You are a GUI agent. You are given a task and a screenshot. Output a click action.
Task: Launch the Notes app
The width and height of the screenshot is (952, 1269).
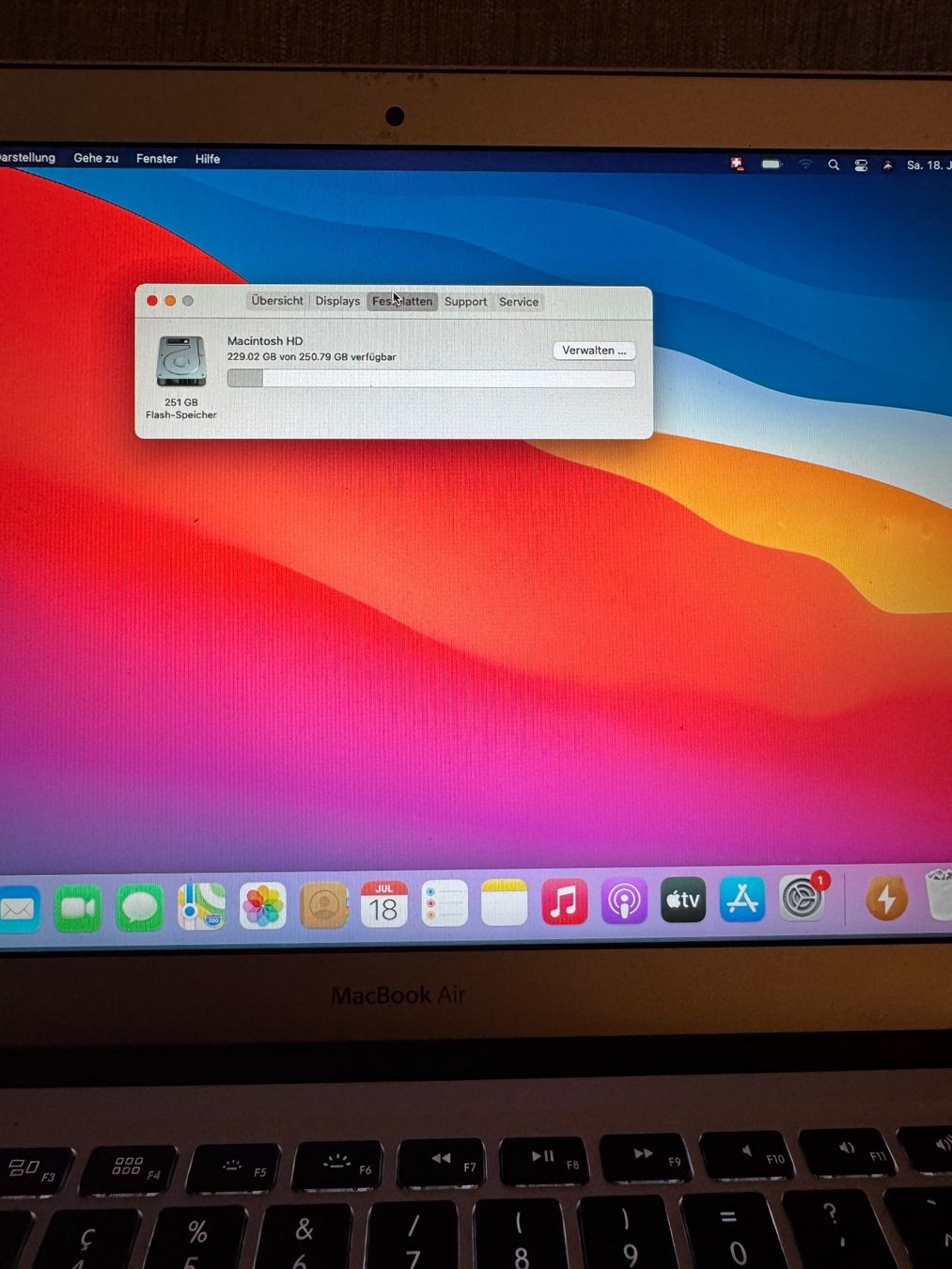(x=504, y=903)
